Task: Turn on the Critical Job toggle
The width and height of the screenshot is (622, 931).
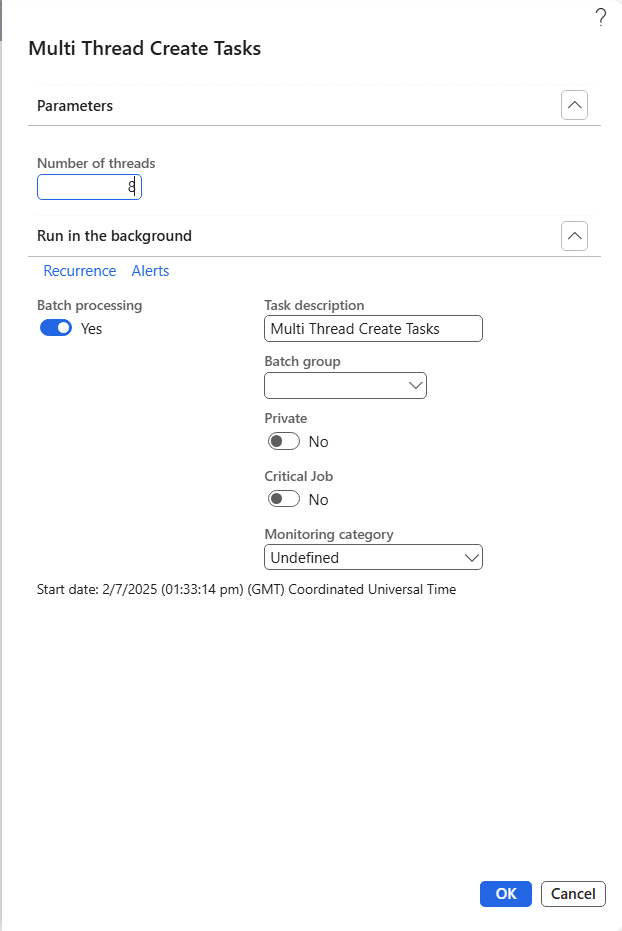Action: (x=283, y=499)
